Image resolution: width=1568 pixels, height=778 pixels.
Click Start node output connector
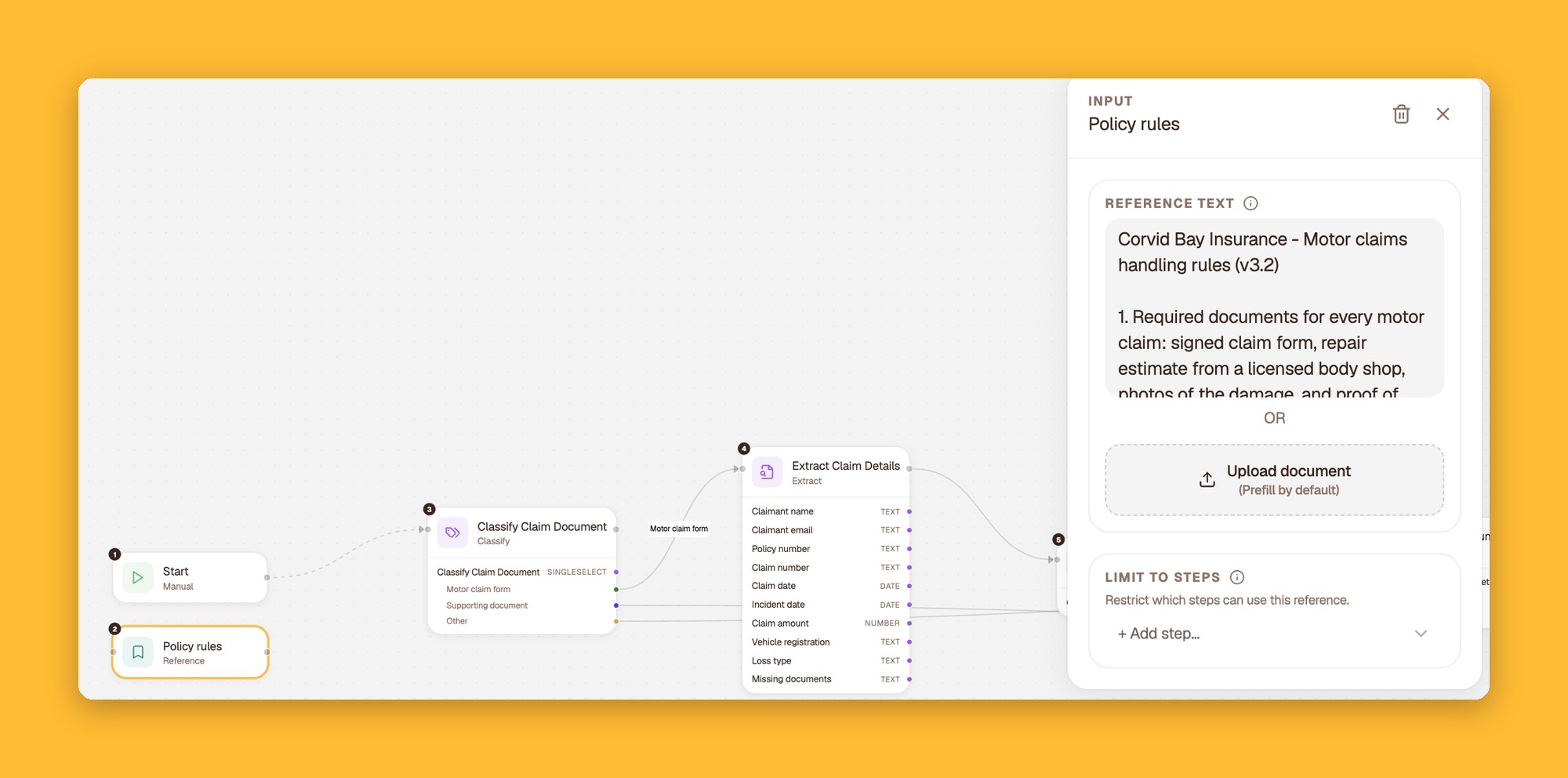(267, 578)
